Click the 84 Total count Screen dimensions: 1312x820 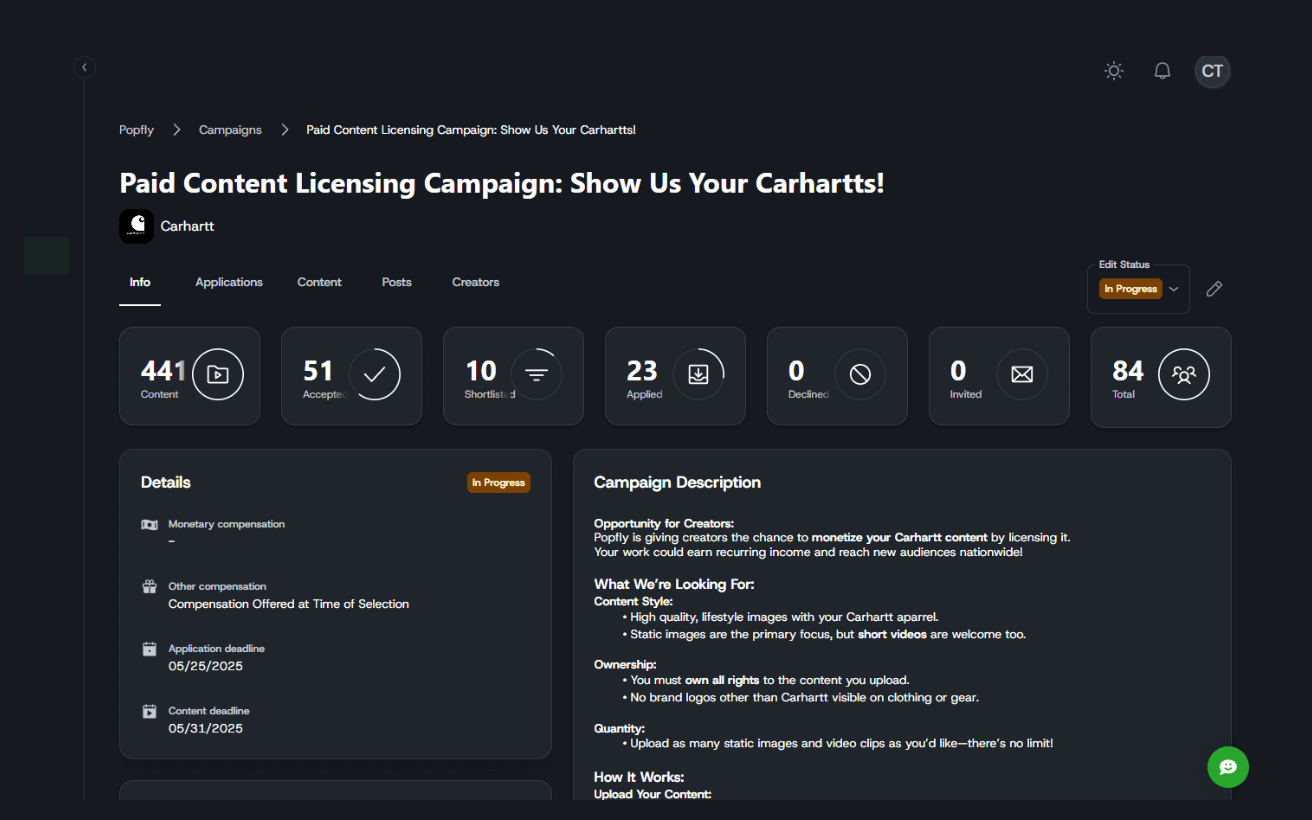tap(1128, 371)
